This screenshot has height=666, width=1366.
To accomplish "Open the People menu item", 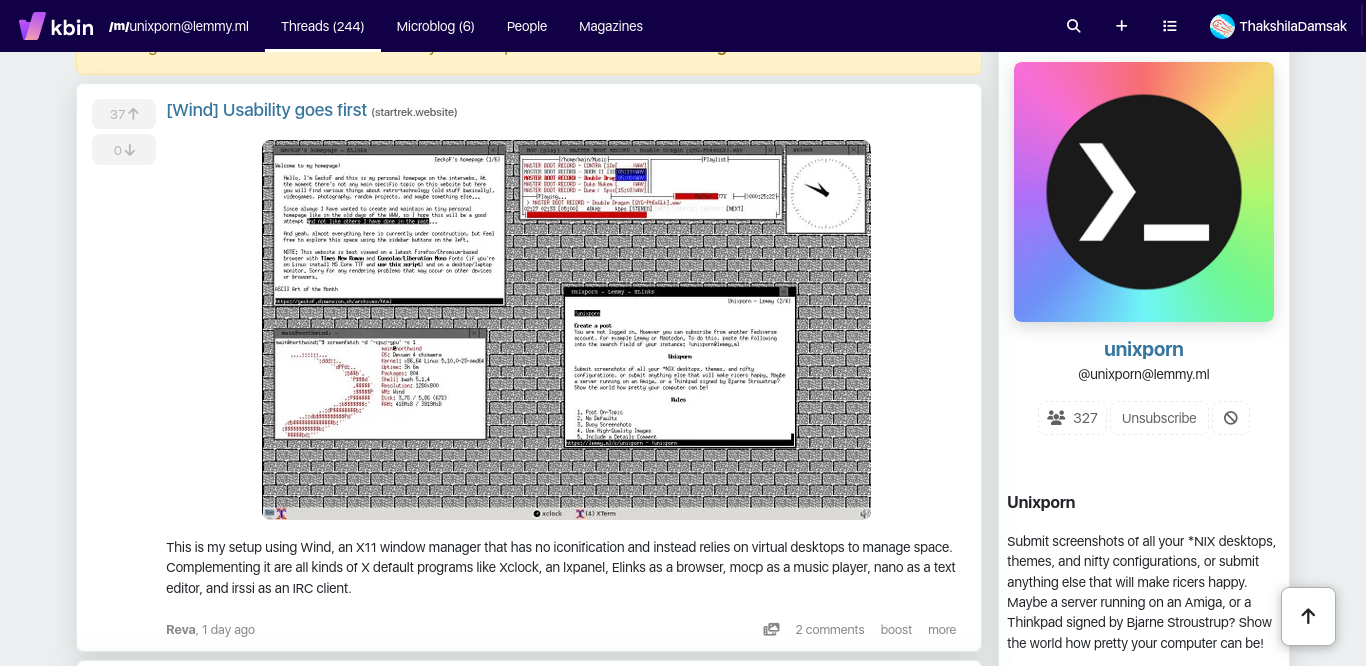I will tap(527, 26).
